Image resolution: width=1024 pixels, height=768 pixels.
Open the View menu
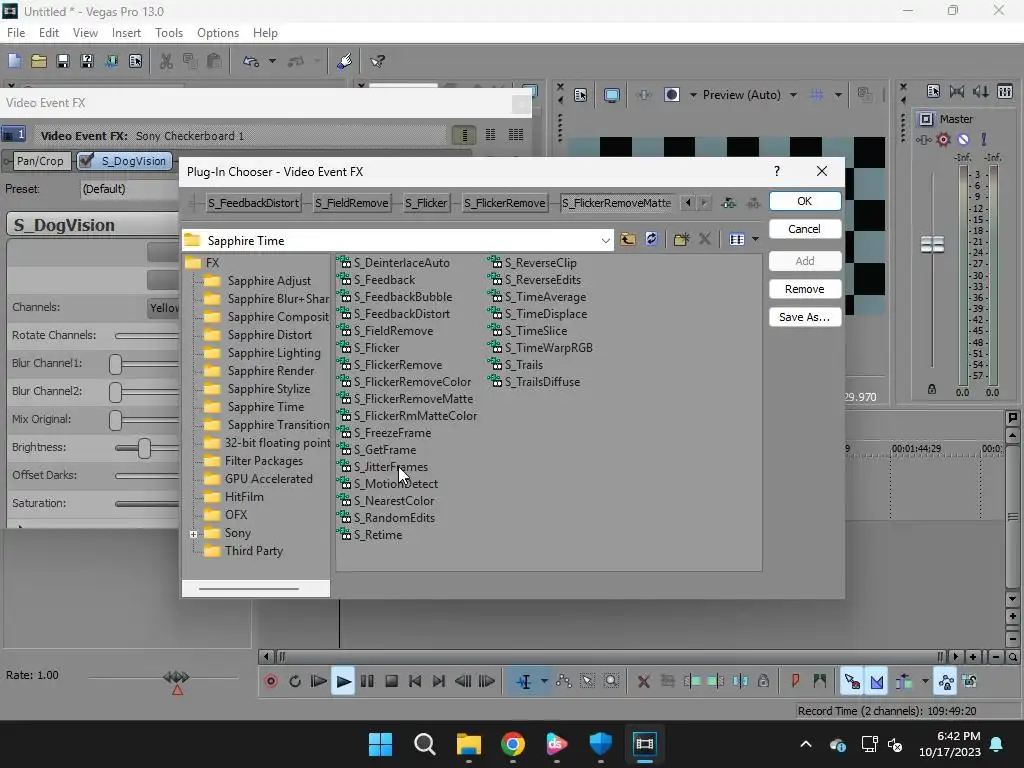[x=85, y=33]
